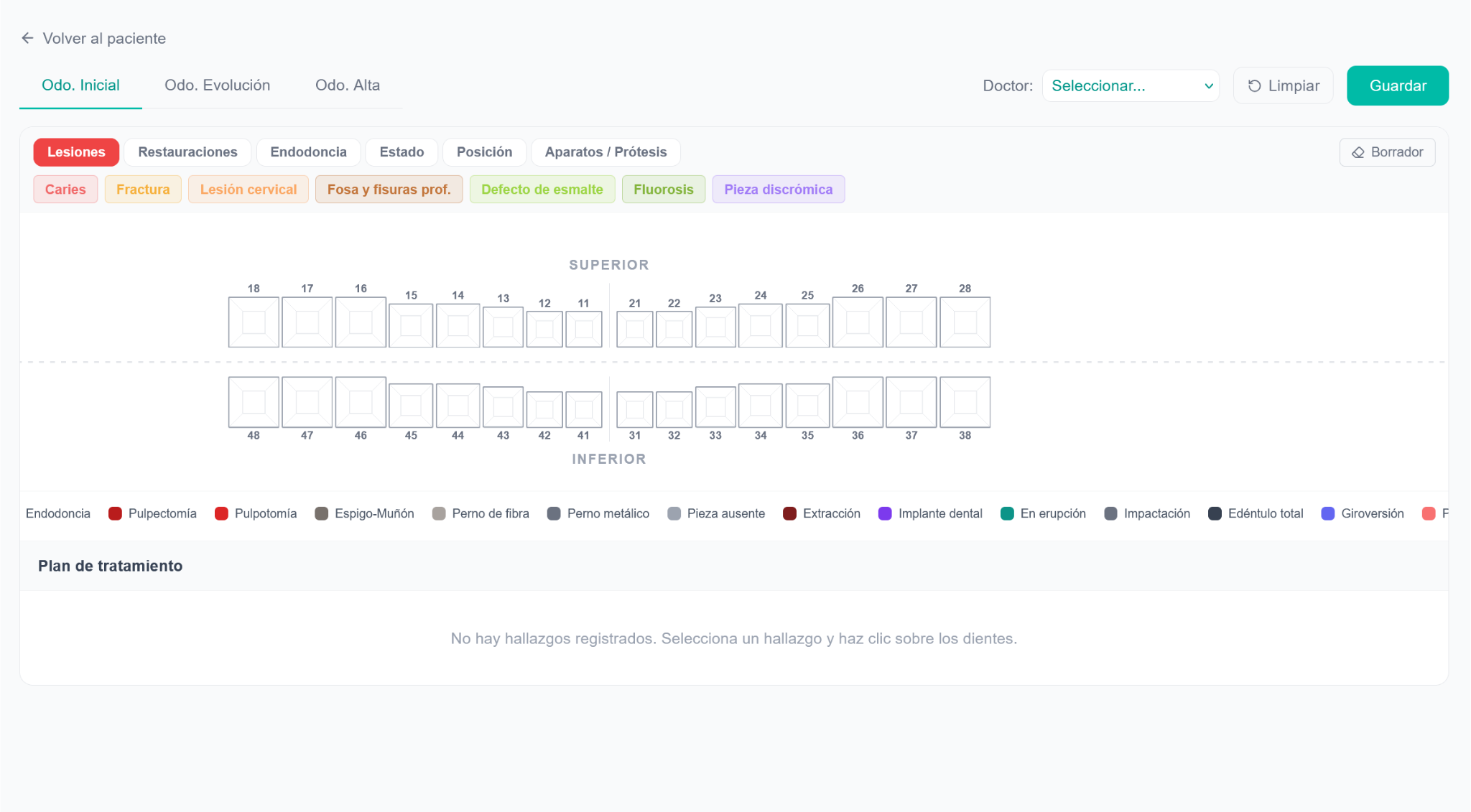Switch to Odo. Alta tab
The image size is (1471, 812).
[348, 85]
